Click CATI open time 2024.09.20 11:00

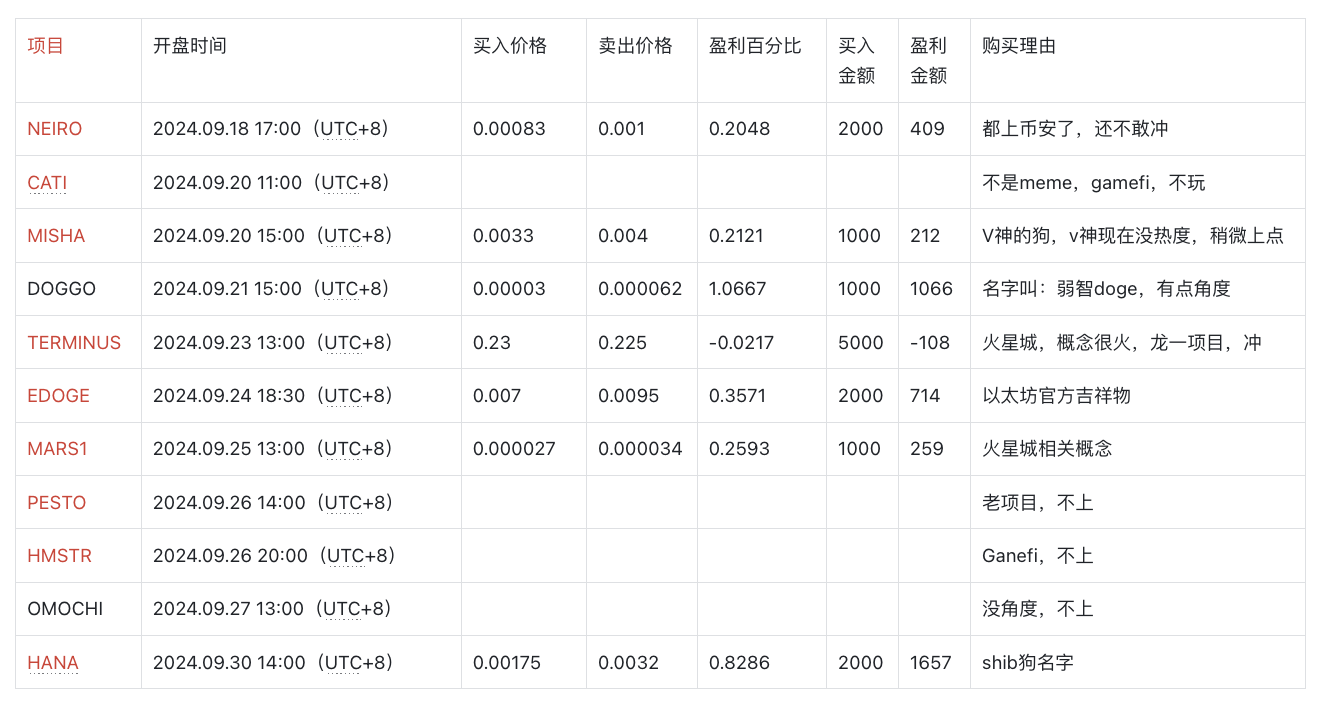tap(275, 183)
